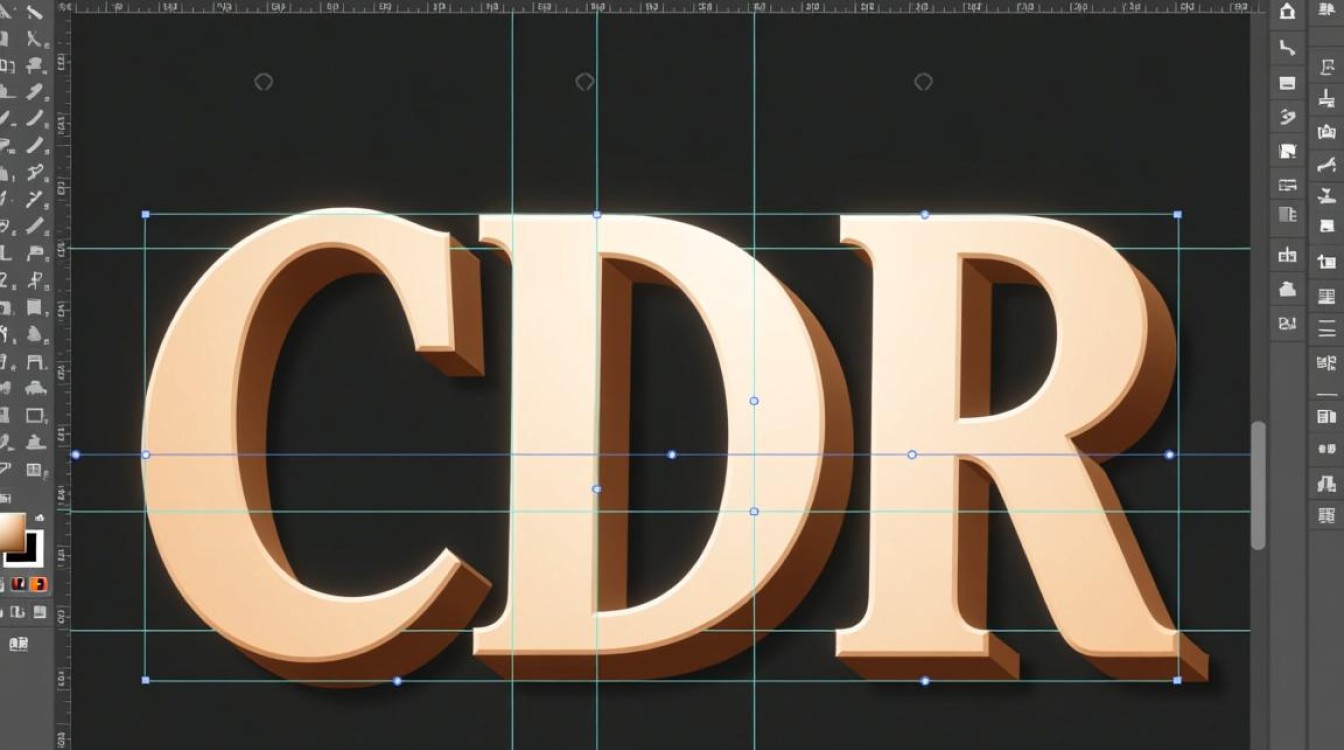1344x750 pixels.
Task: Click the small circle marker above the letter R
Action: pos(923,81)
